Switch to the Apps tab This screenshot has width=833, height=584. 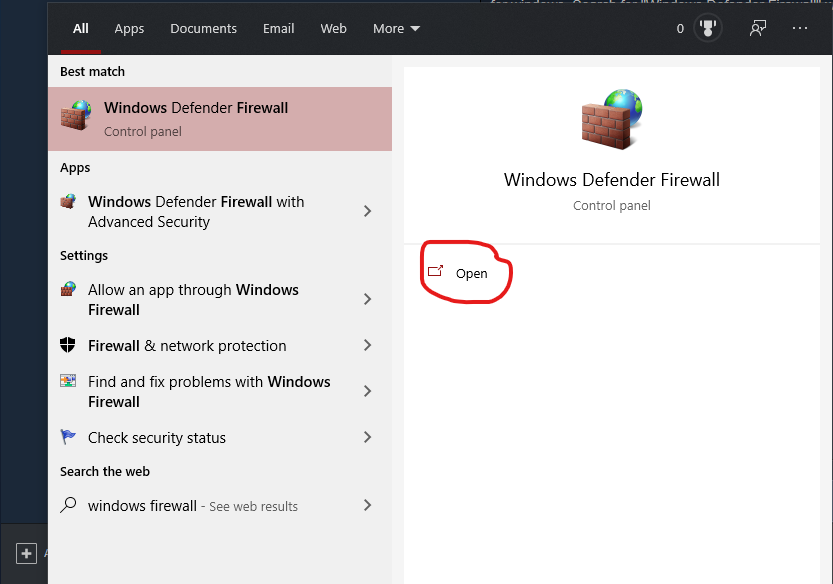coord(129,29)
